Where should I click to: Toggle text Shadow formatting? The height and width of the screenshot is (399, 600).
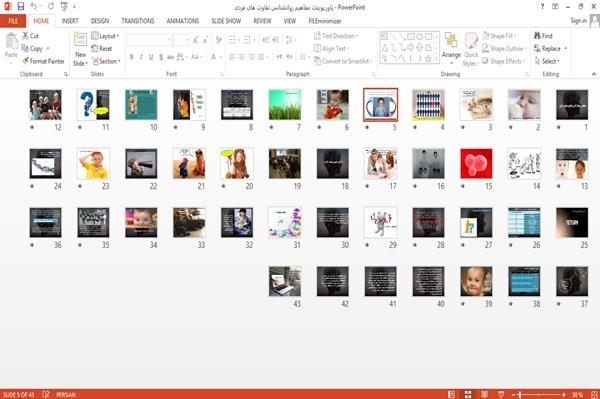161,57
